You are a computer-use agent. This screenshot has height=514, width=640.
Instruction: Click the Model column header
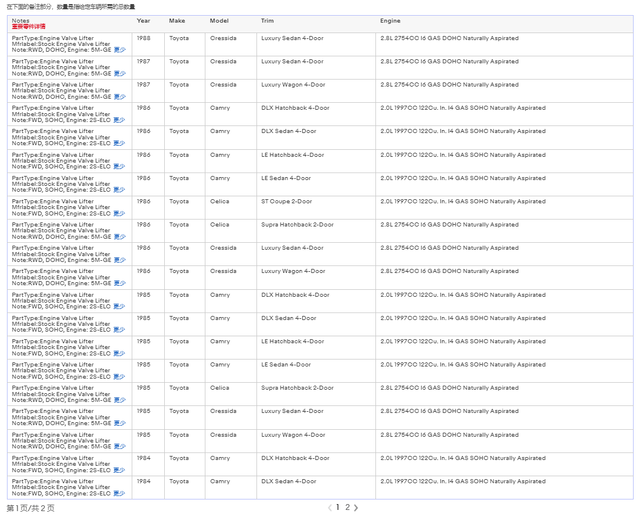click(x=219, y=21)
